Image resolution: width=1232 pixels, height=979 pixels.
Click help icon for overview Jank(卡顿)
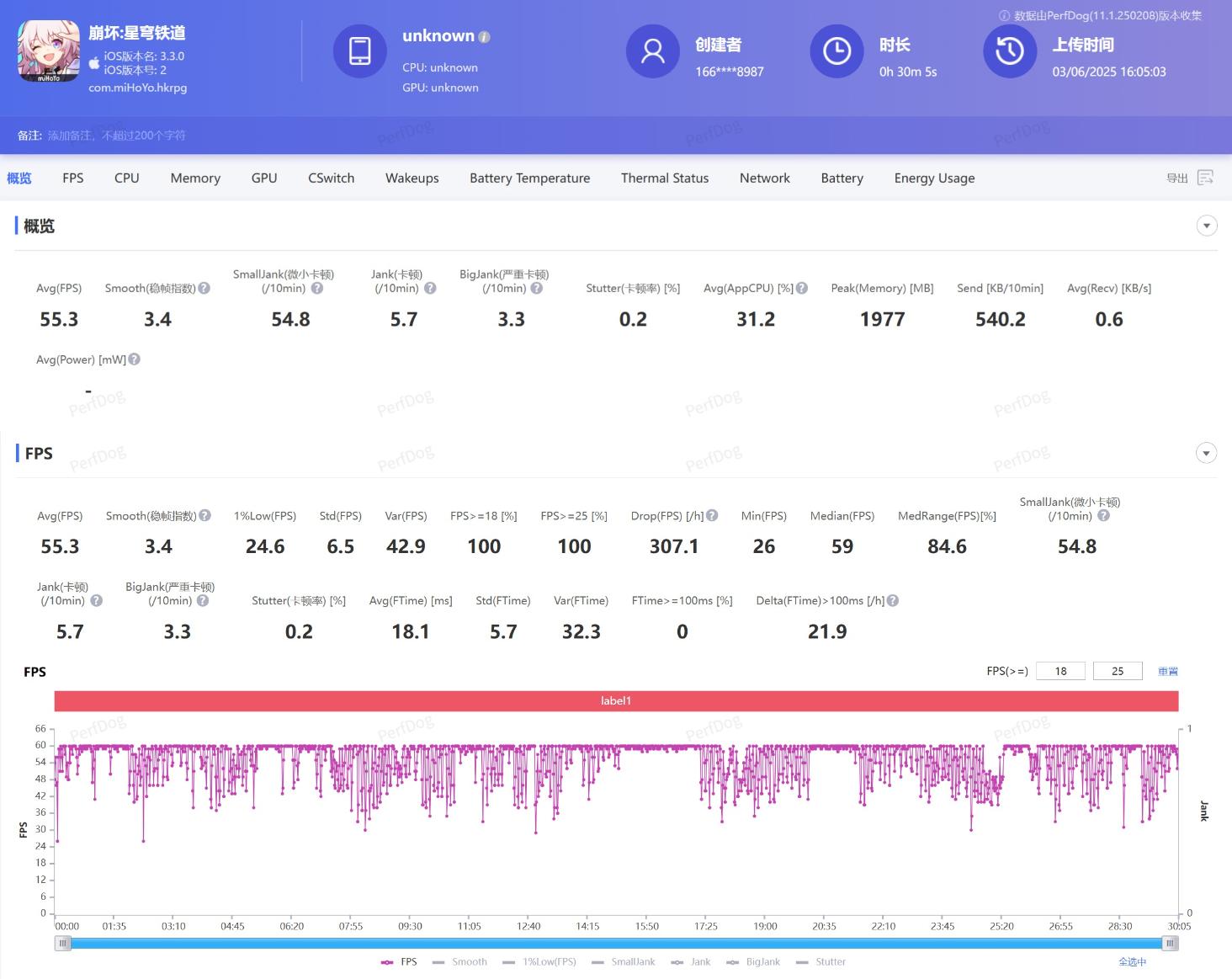click(x=430, y=288)
